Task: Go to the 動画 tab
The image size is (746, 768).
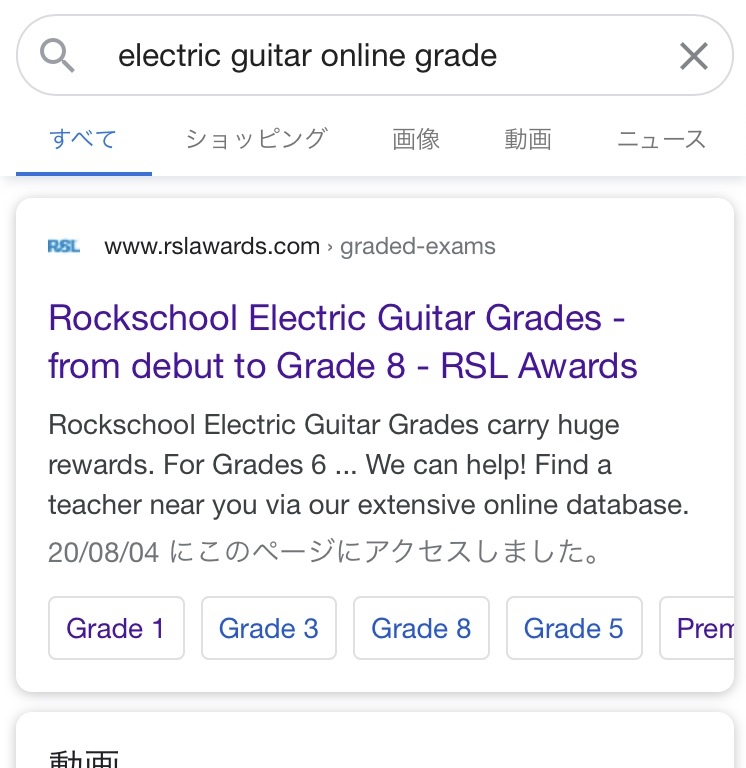Action: pos(528,140)
